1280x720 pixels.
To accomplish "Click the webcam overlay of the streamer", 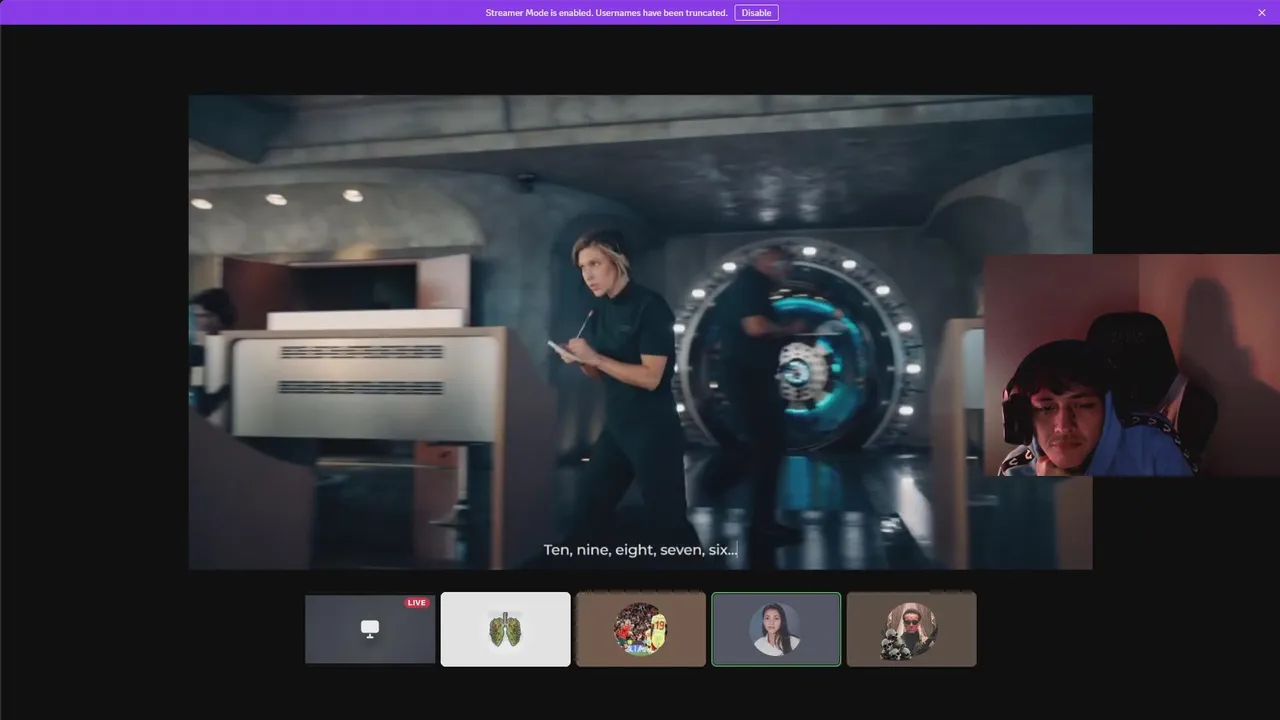I will coord(1132,365).
